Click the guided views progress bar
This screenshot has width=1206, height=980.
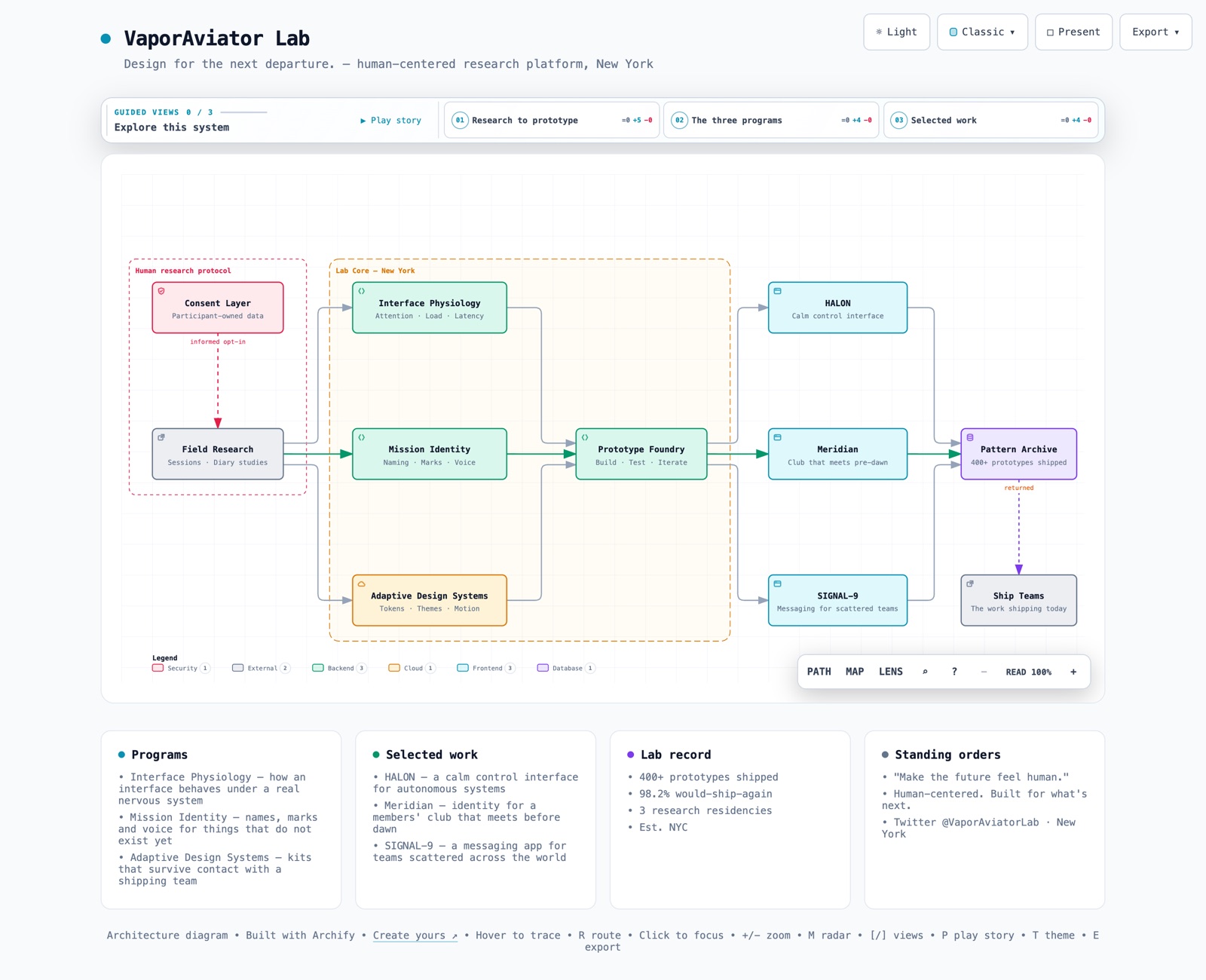coord(243,112)
